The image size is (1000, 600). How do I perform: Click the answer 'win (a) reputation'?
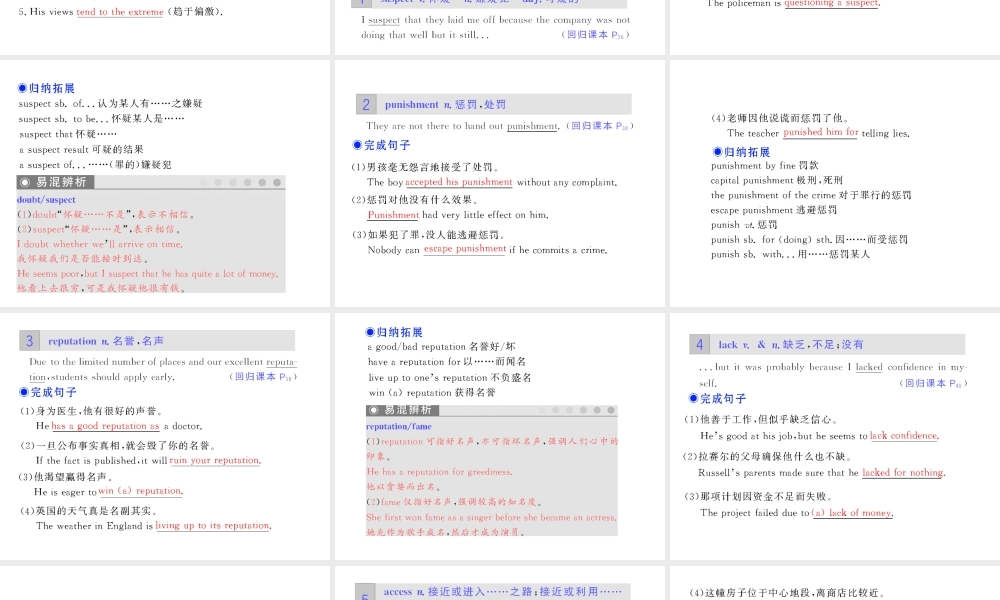click(x=140, y=491)
